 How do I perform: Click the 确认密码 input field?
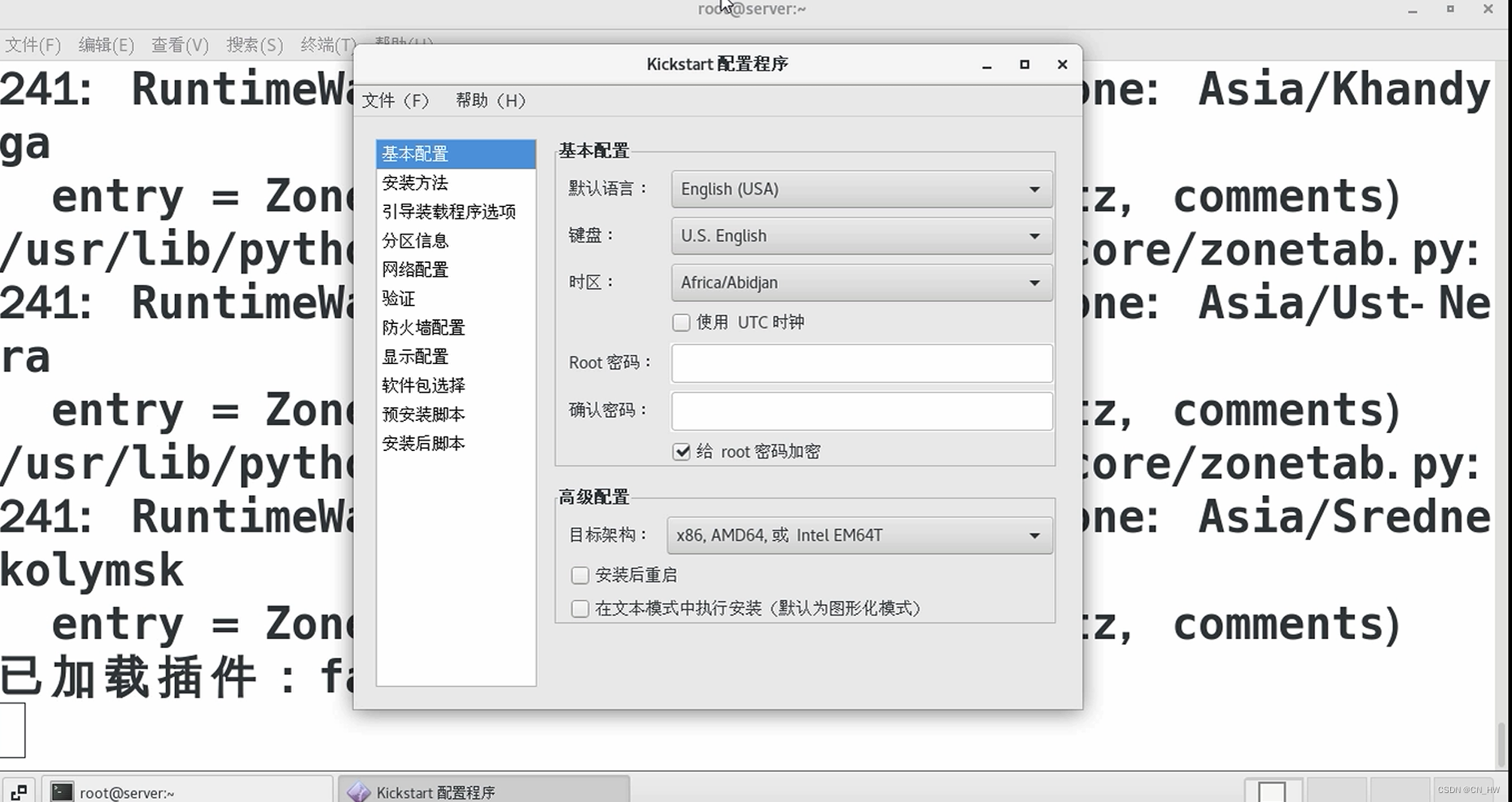point(862,411)
